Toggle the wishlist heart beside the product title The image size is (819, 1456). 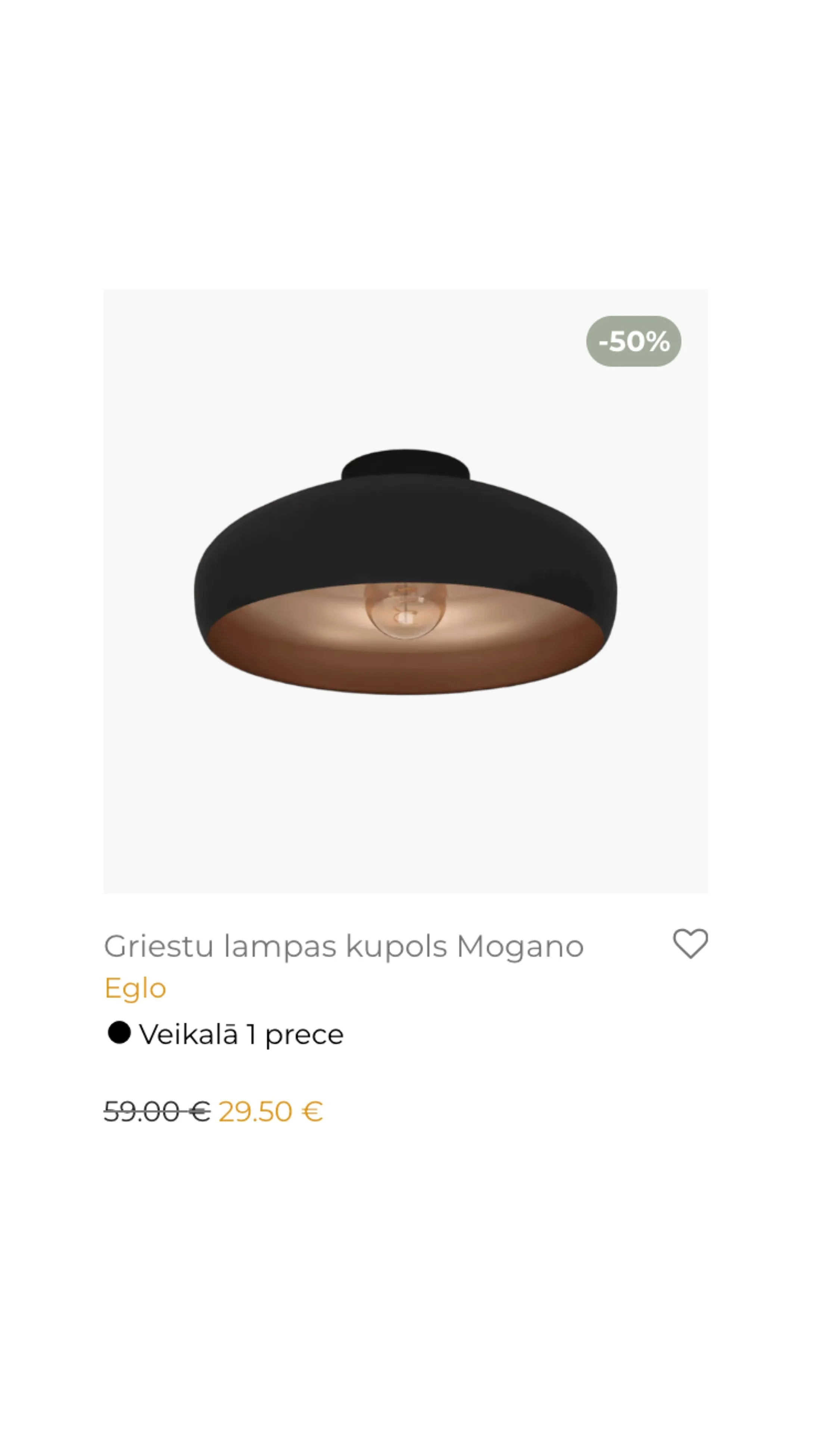690,943
